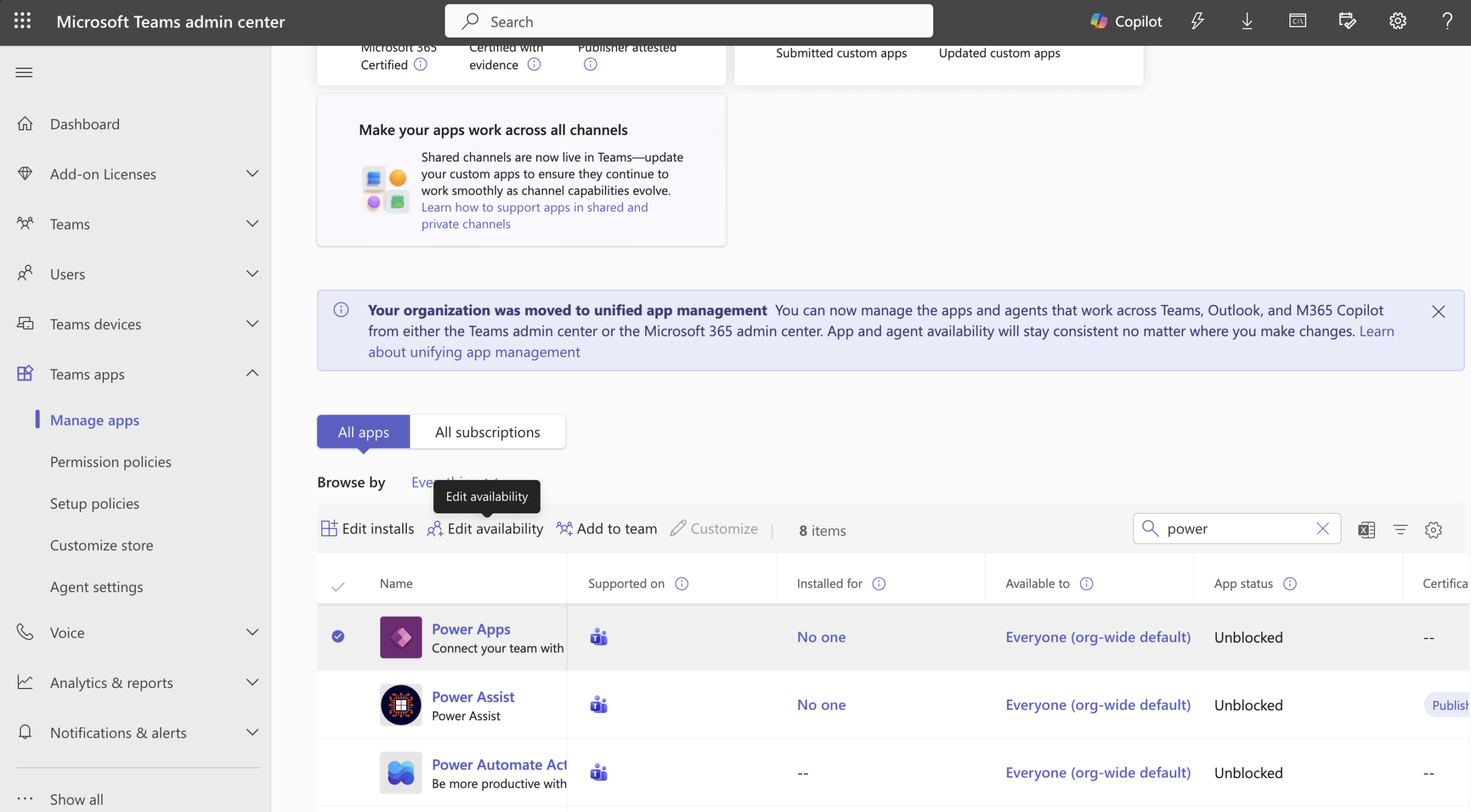This screenshot has height=812, width=1471.
Task: Click info icon next to Certified with evidence
Action: 534,64
